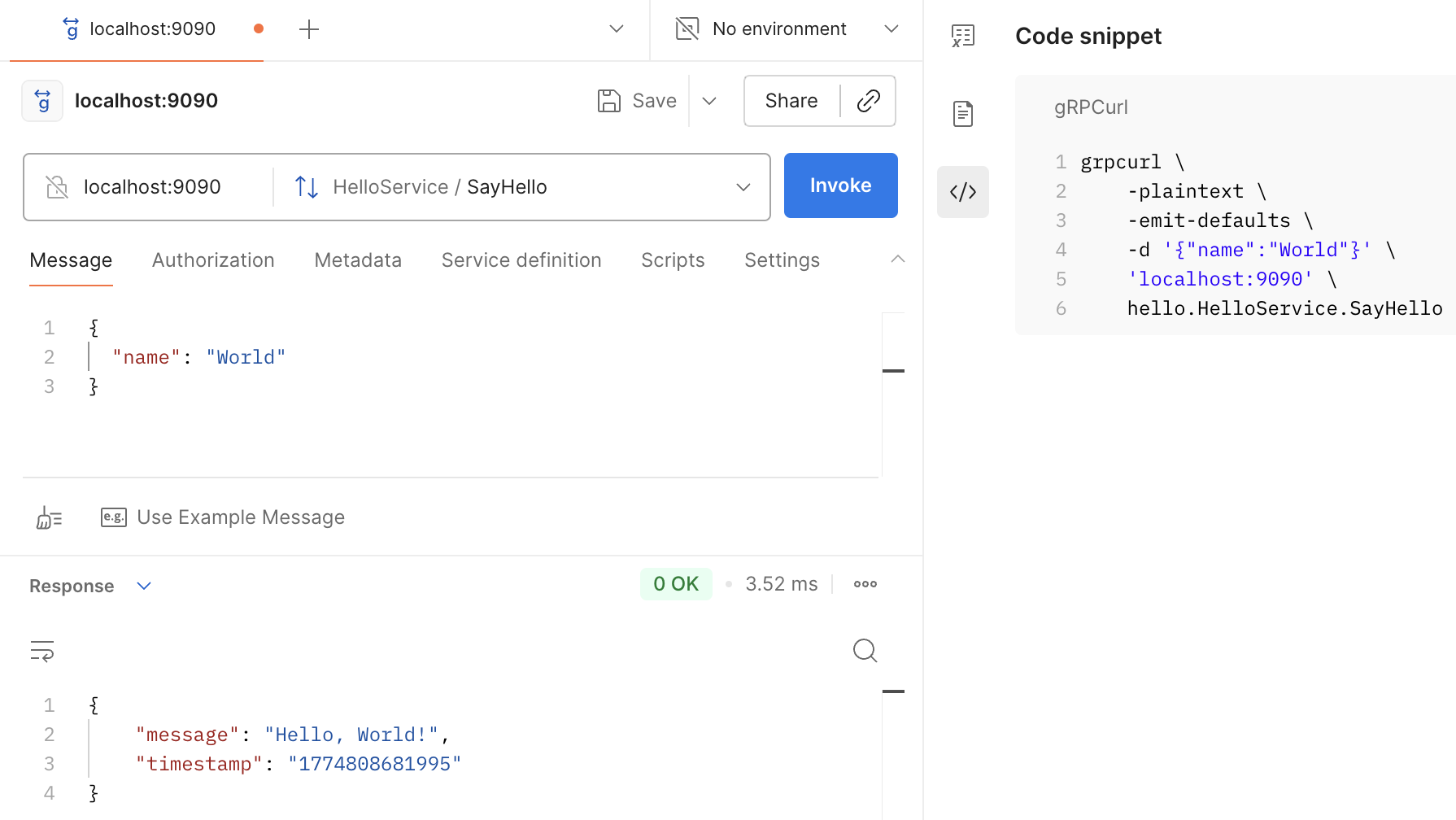Expand the HelloService / SayHello method dropdown

[x=743, y=187]
